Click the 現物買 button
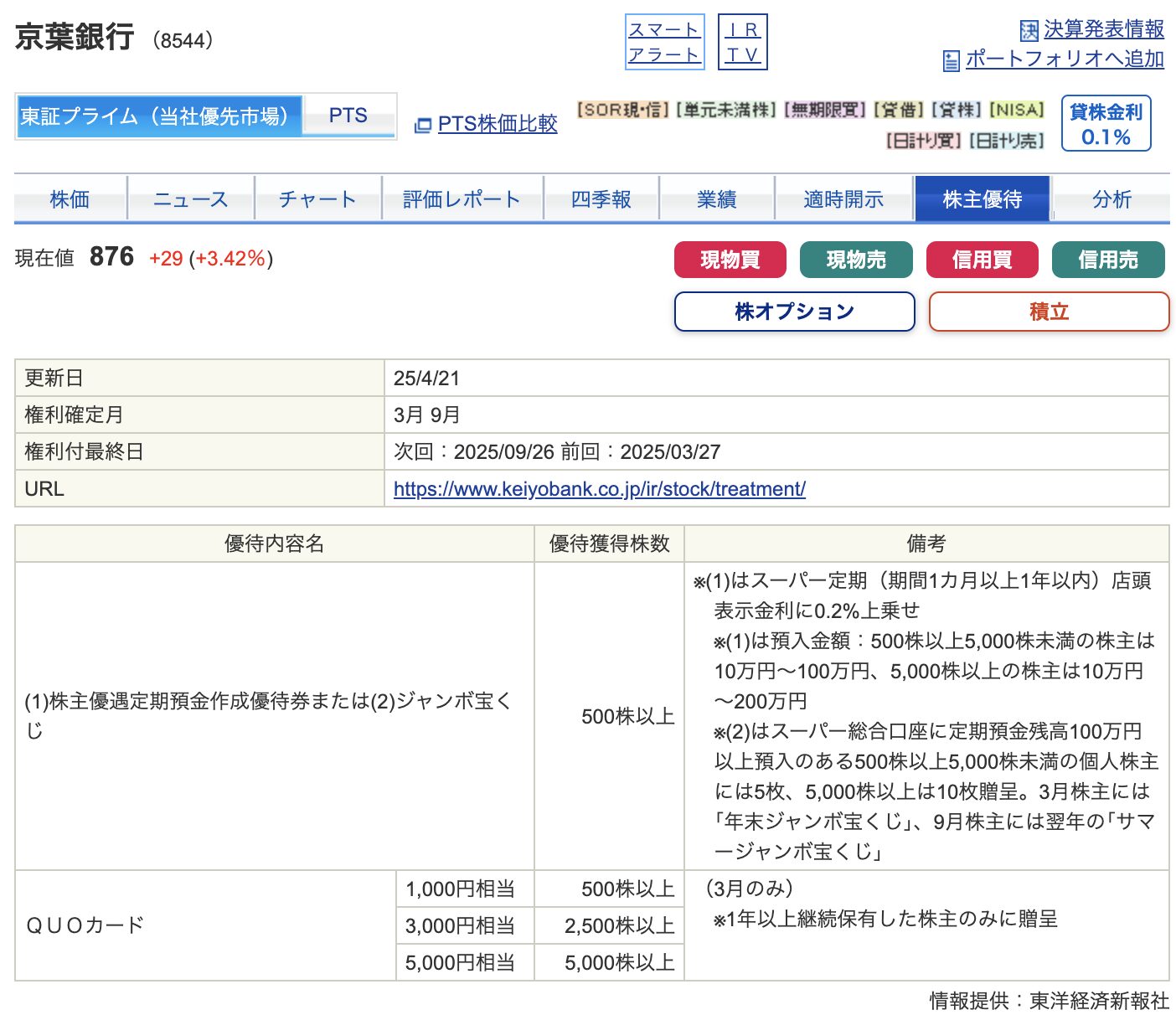The width and height of the screenshot is (1176, 1015). pyautogui.click(x=730, y=260)
